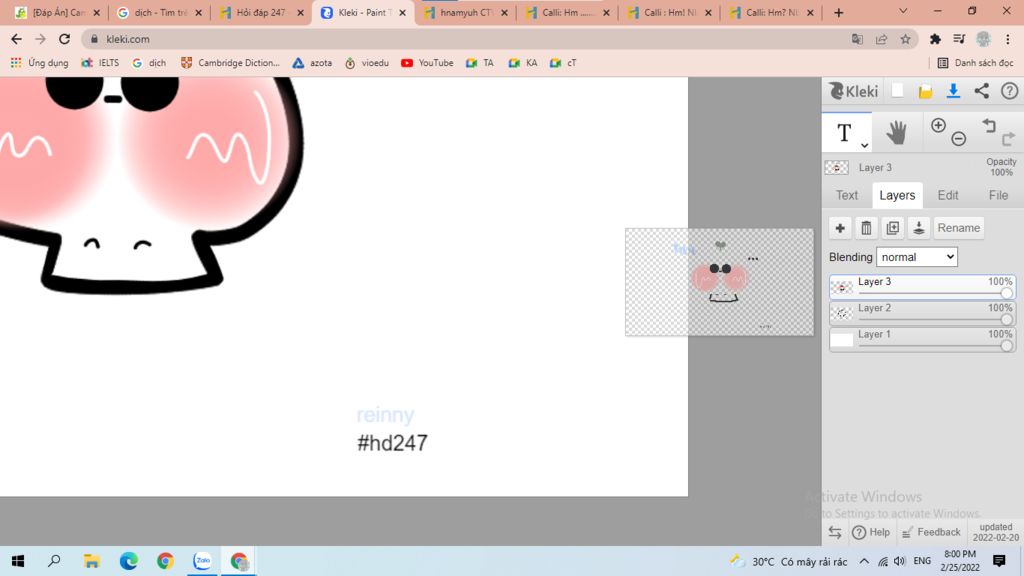
Task: Select Layer 1 in the layer list
Action: click(922, 339)
